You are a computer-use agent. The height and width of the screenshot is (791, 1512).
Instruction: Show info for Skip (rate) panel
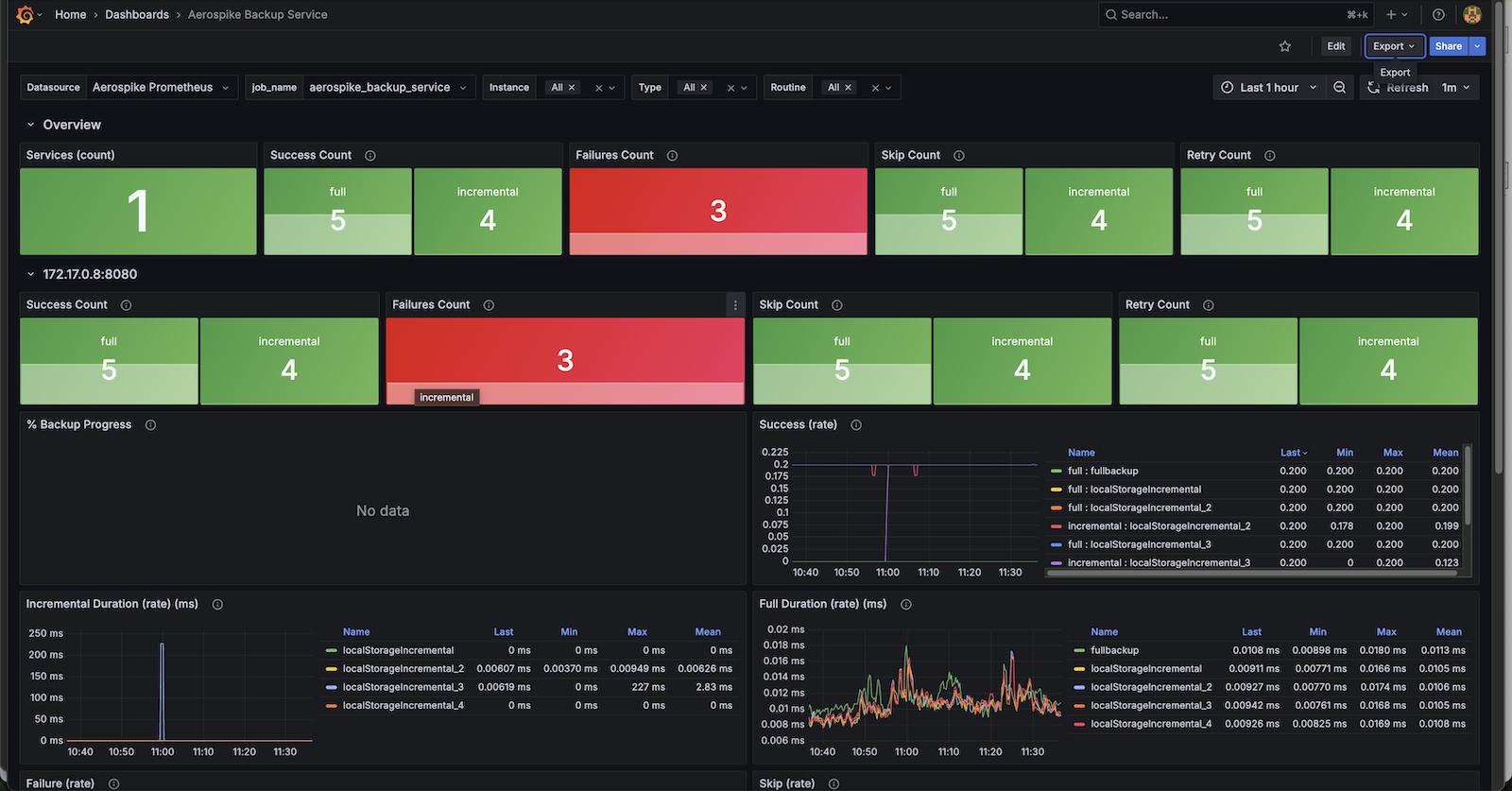coord(834,783)
